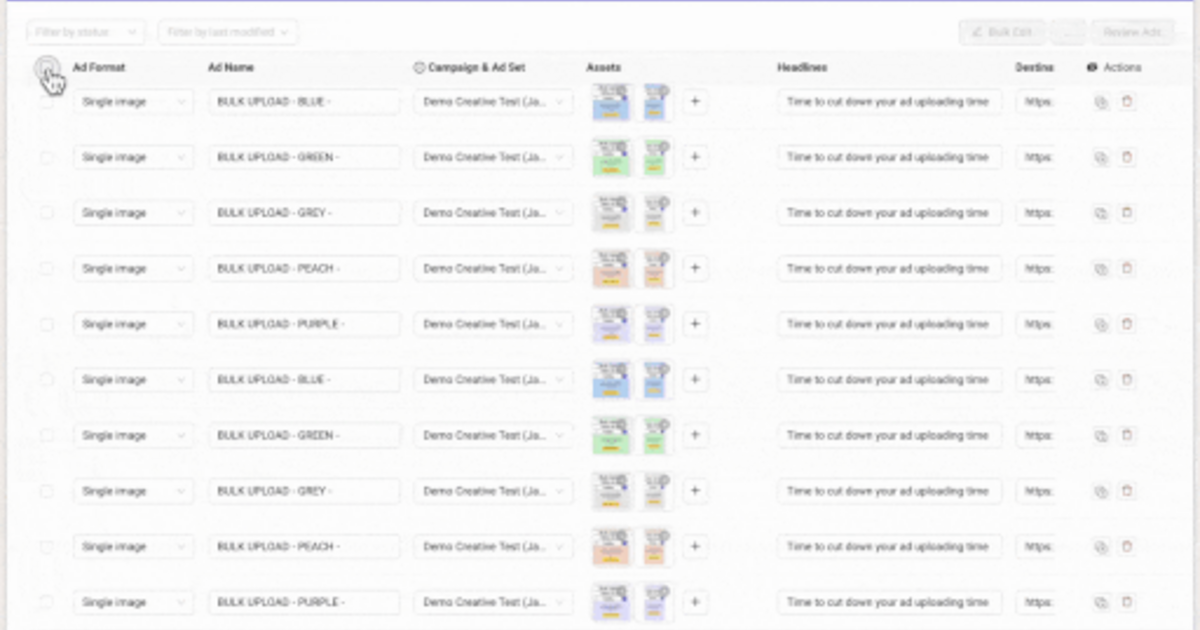
Task: Add an asset to the first GREEN ad
Action: pos(695,157)
